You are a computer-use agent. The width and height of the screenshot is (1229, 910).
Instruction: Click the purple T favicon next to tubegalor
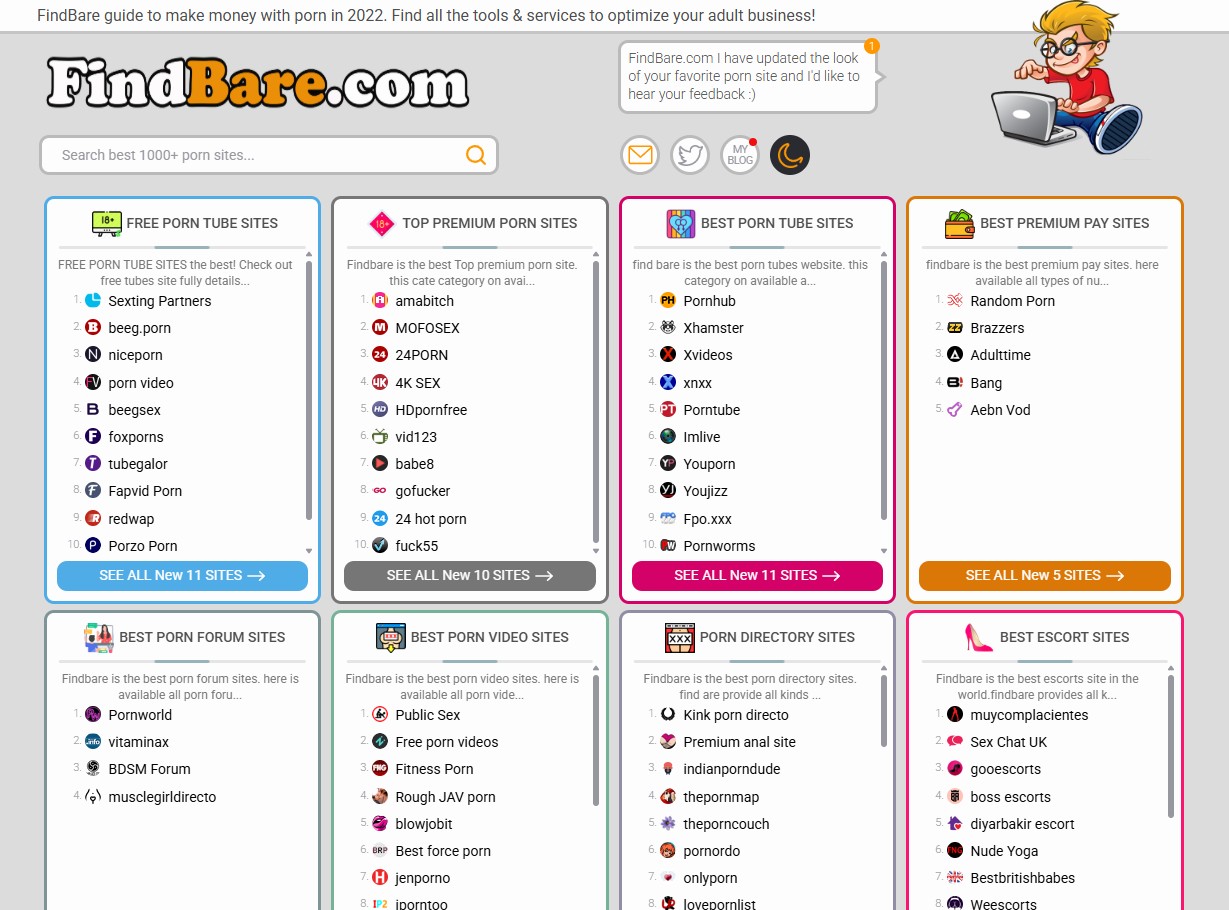click(93, 464)
